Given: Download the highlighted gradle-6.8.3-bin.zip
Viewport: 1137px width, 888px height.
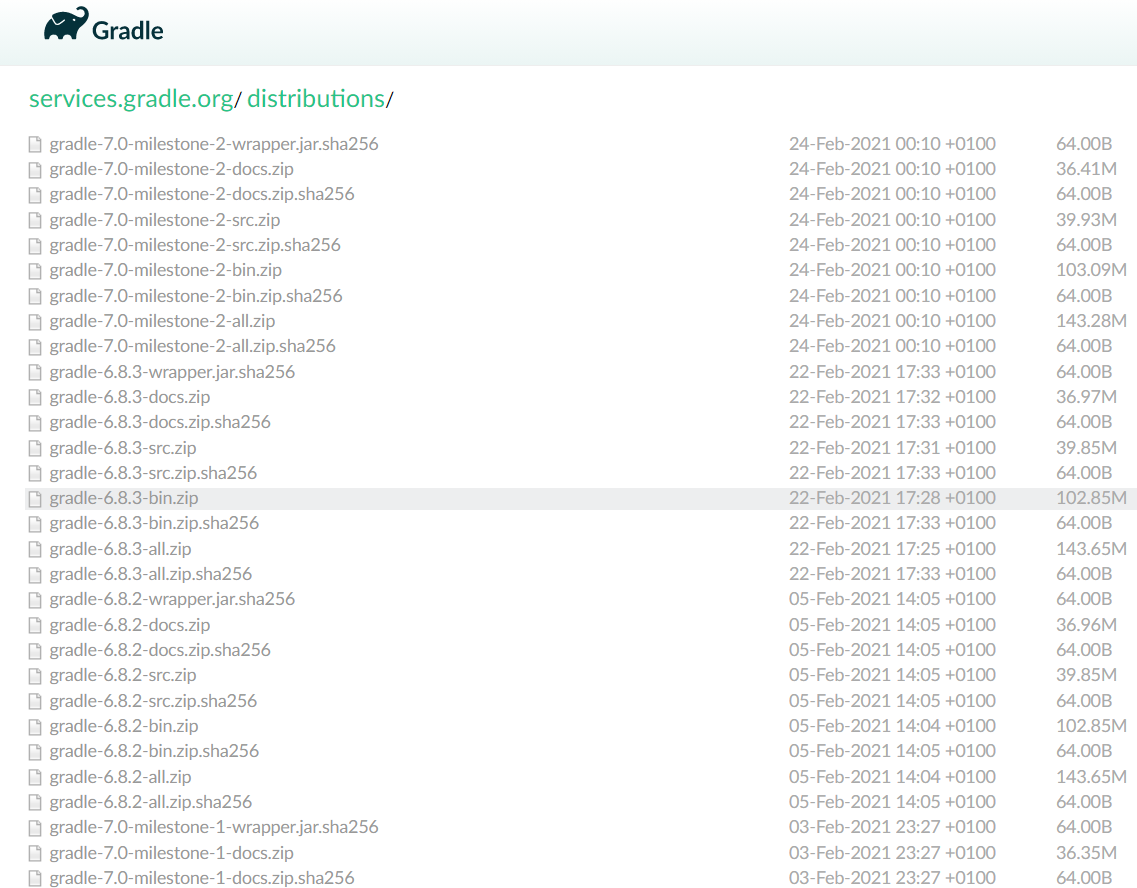Looking at the screenshot, I should click(x=124, y=498).
